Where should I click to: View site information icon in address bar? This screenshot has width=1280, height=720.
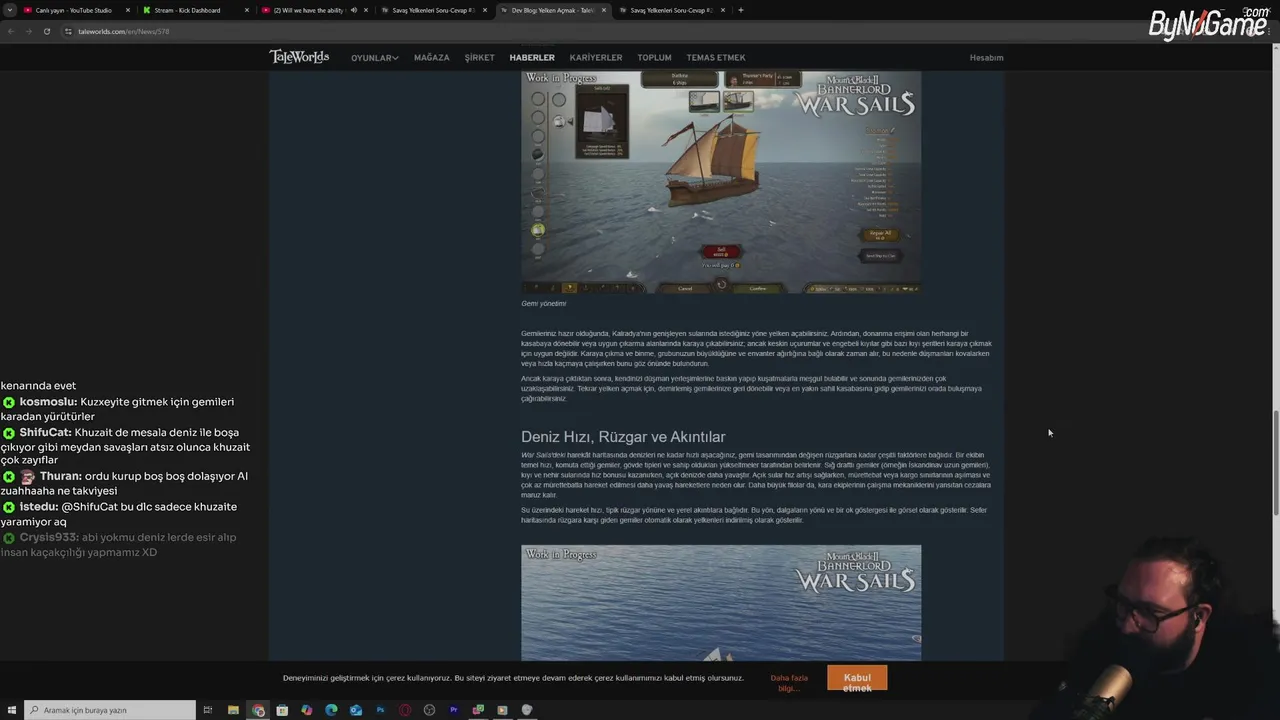point(69,31)
